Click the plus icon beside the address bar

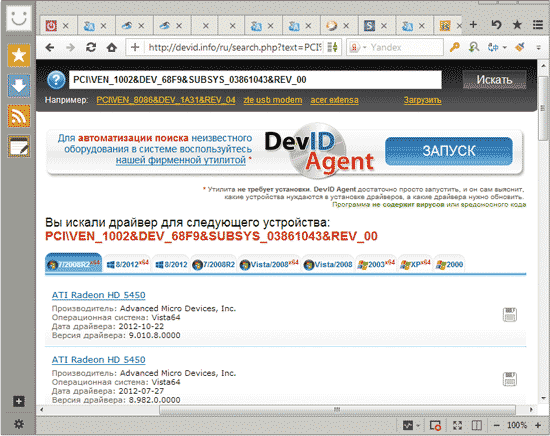point(135,47)
